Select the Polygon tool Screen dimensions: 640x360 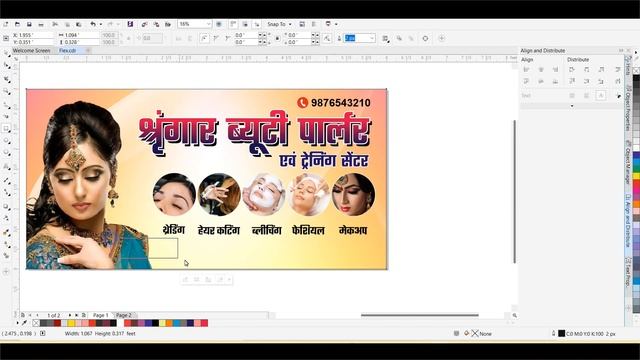pyautogui.click(x=6, y=153)
